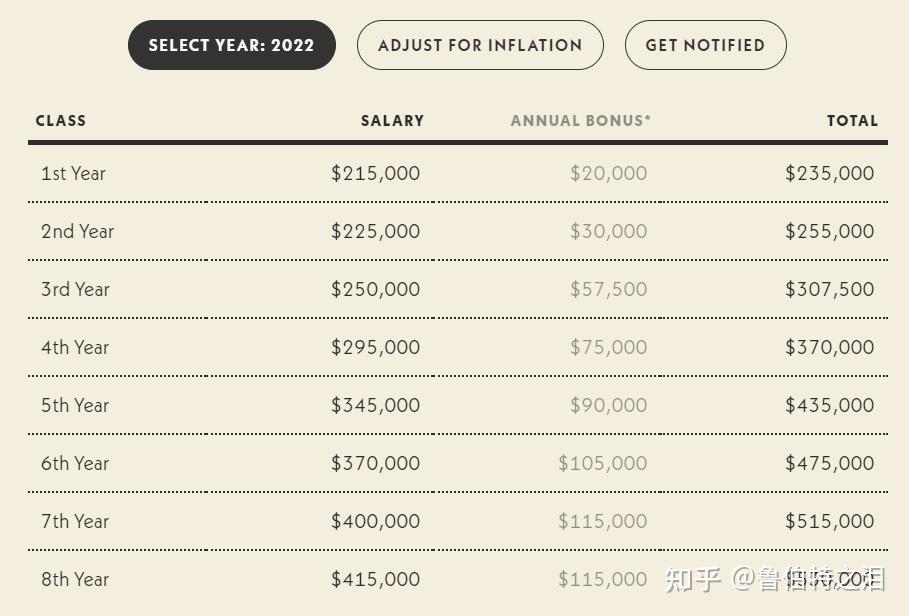This screenshot has height=616, width=909.
Task: Toggle the Adjust for Inflation button
Action: (480, 45)
